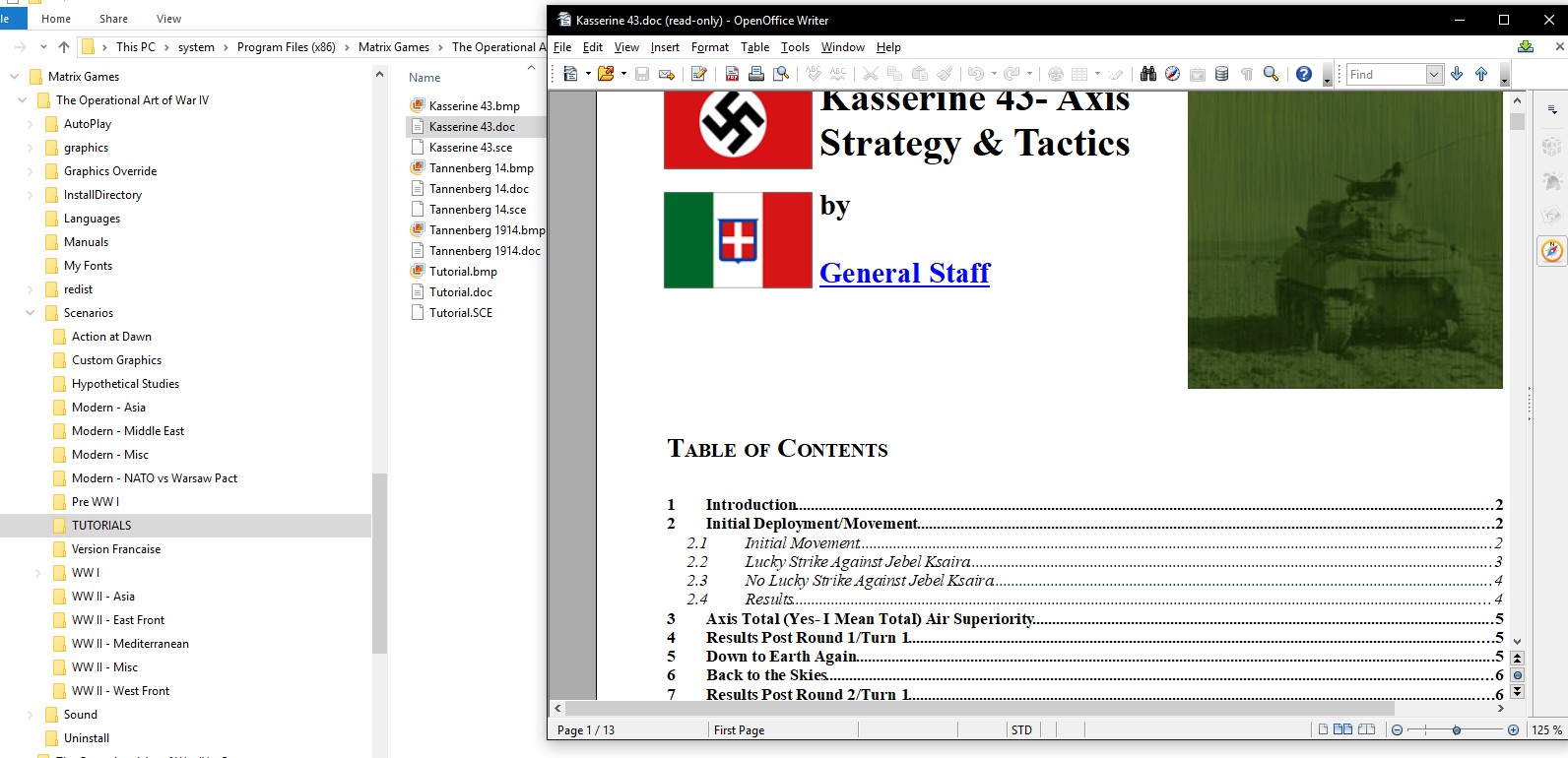Click the Cut scissors icon
Screen dimensions: 1568x758
click(x=871, y=74)
